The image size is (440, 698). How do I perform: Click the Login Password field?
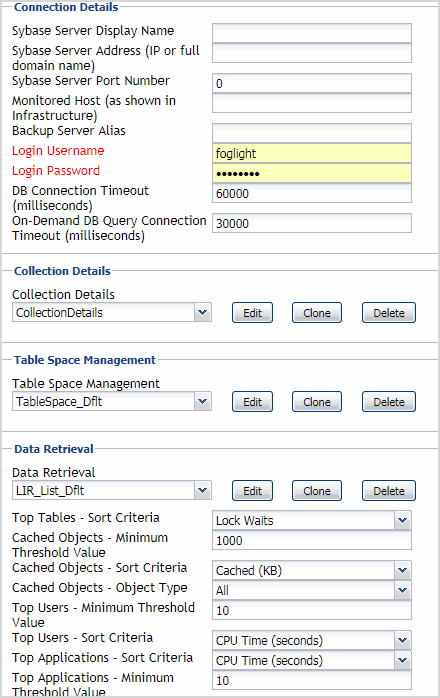tap(312, 173)
